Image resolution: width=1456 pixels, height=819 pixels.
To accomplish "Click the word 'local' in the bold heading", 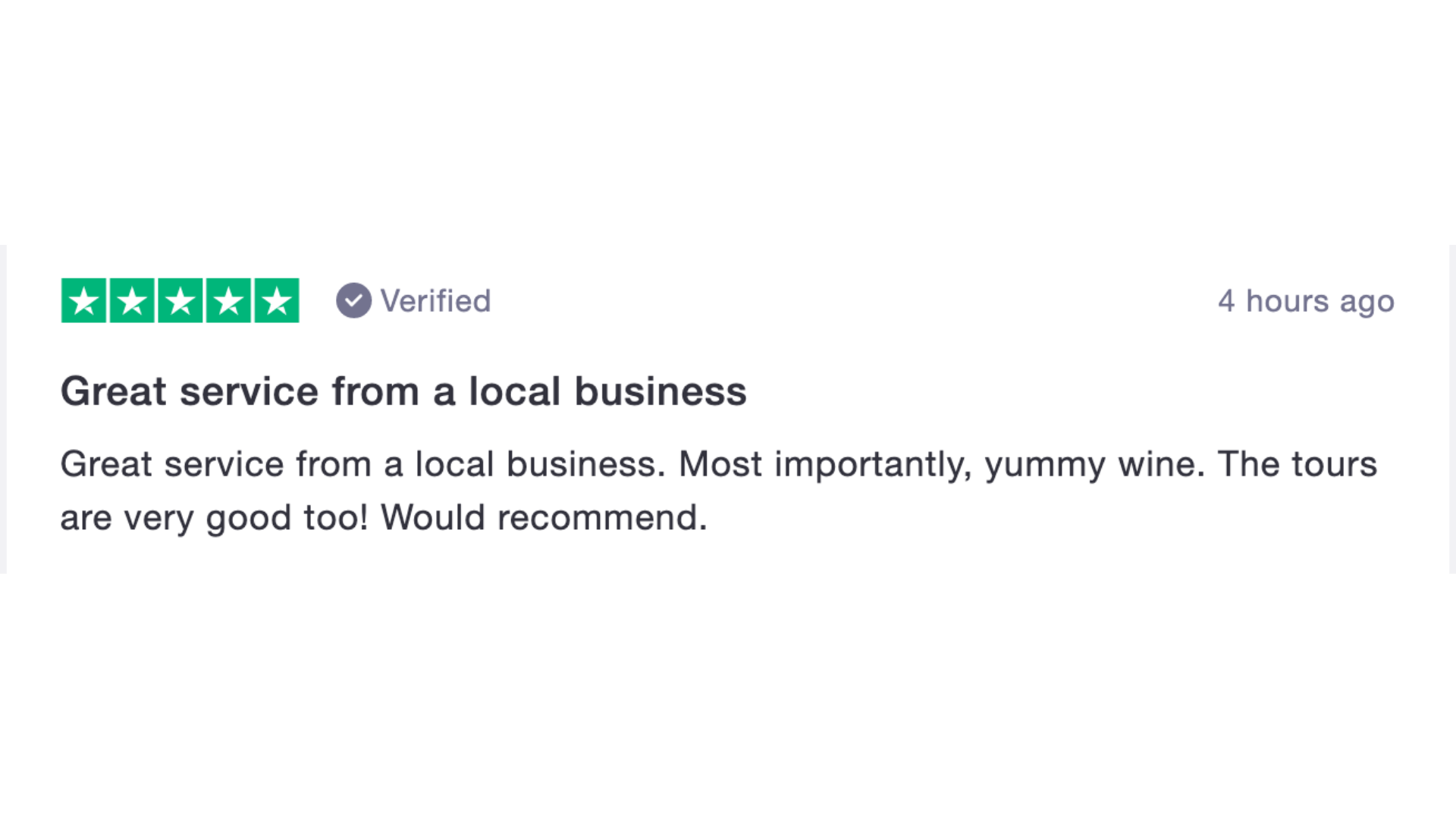I will click(514, 391).
